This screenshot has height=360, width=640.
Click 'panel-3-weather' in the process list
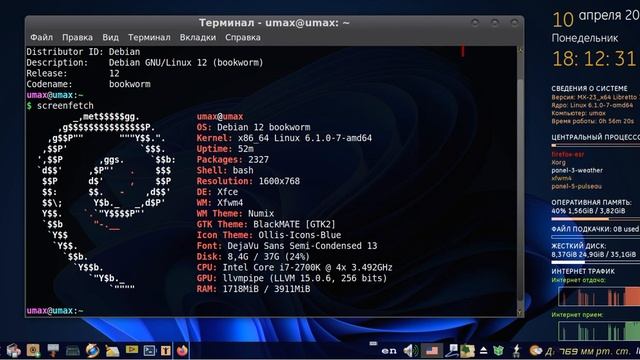pos(577,170)
